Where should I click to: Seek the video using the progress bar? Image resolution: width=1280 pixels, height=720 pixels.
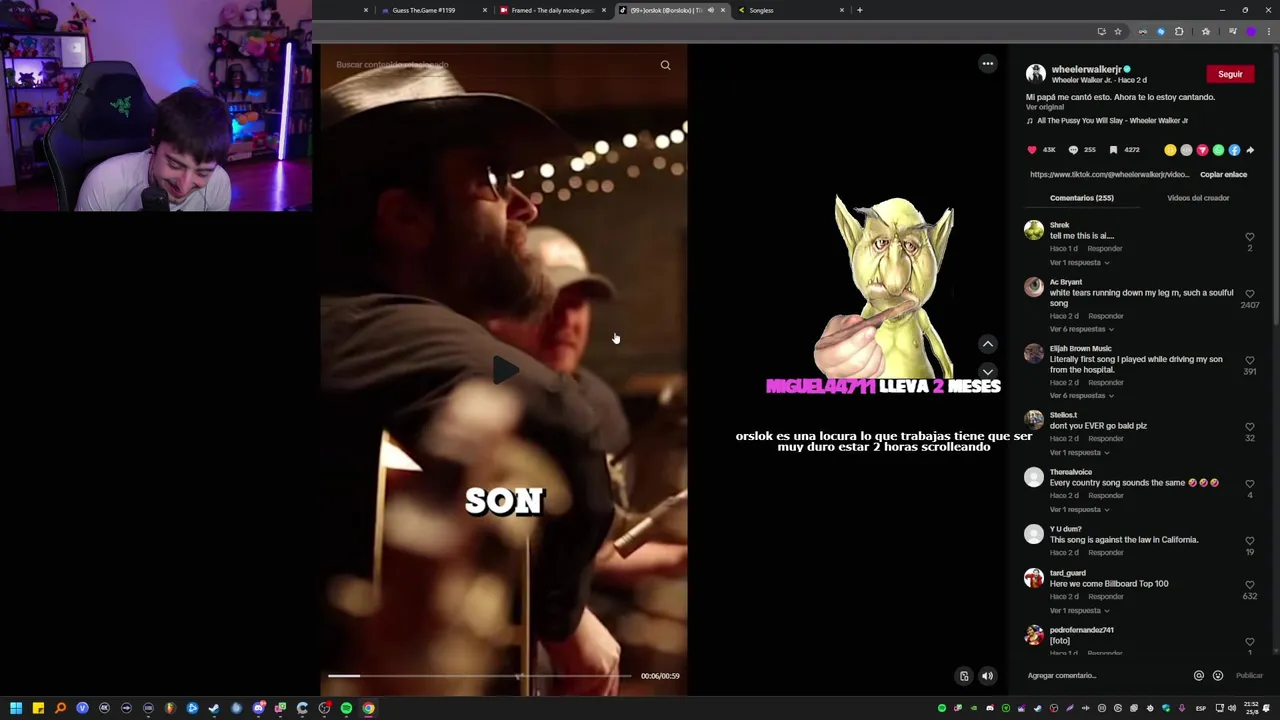[480, 676]
